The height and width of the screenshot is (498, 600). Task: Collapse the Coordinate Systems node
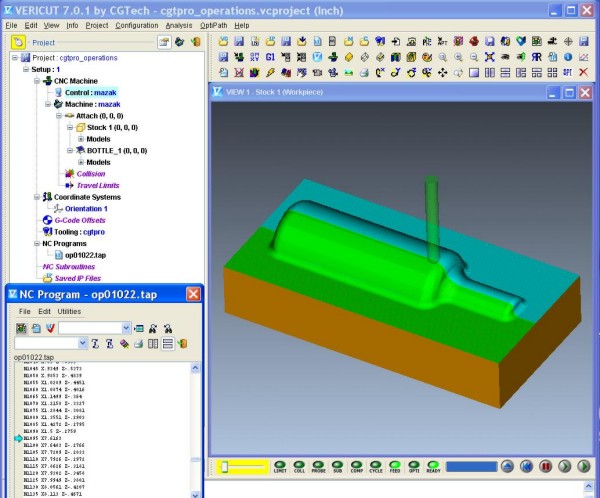point(37,197)
